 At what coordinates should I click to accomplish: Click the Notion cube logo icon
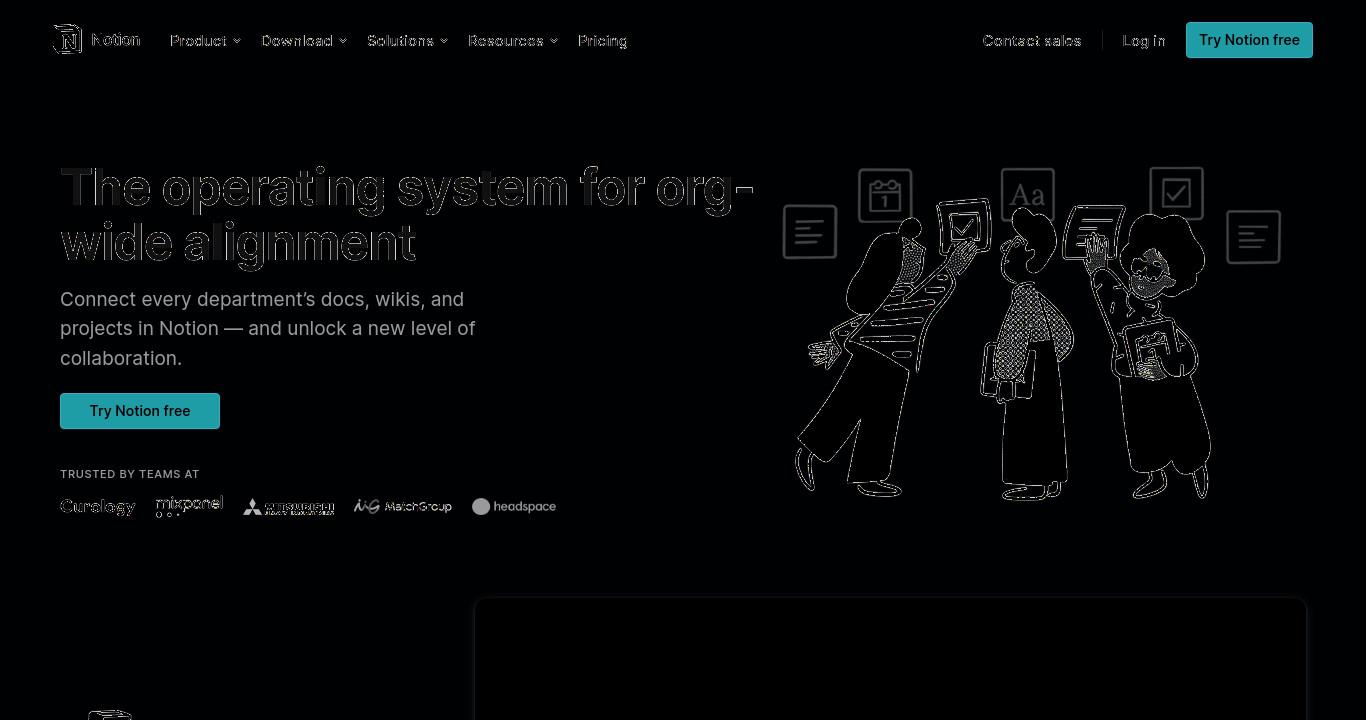click(67, 40)
